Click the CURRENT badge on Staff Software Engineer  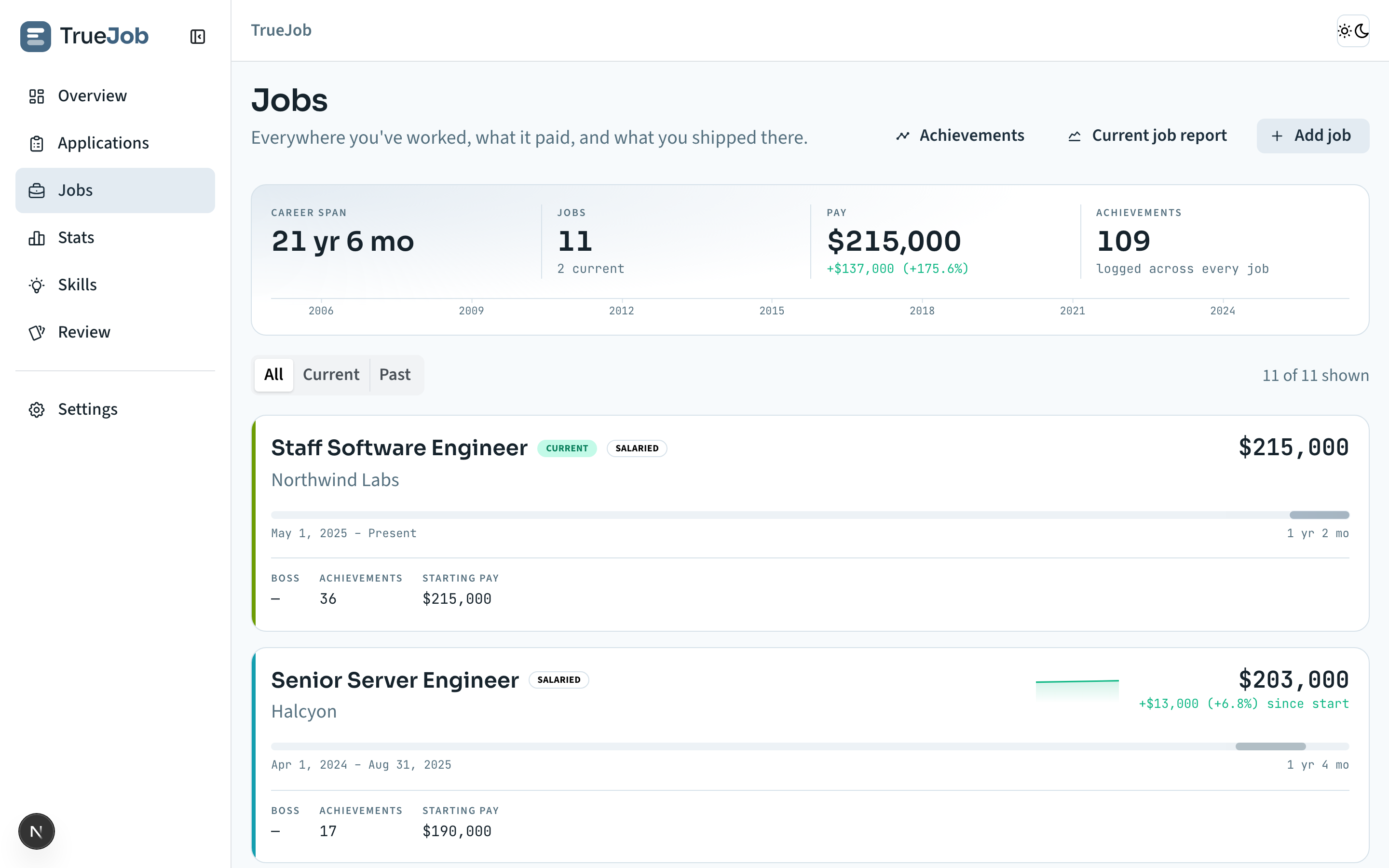coord(567,448)
